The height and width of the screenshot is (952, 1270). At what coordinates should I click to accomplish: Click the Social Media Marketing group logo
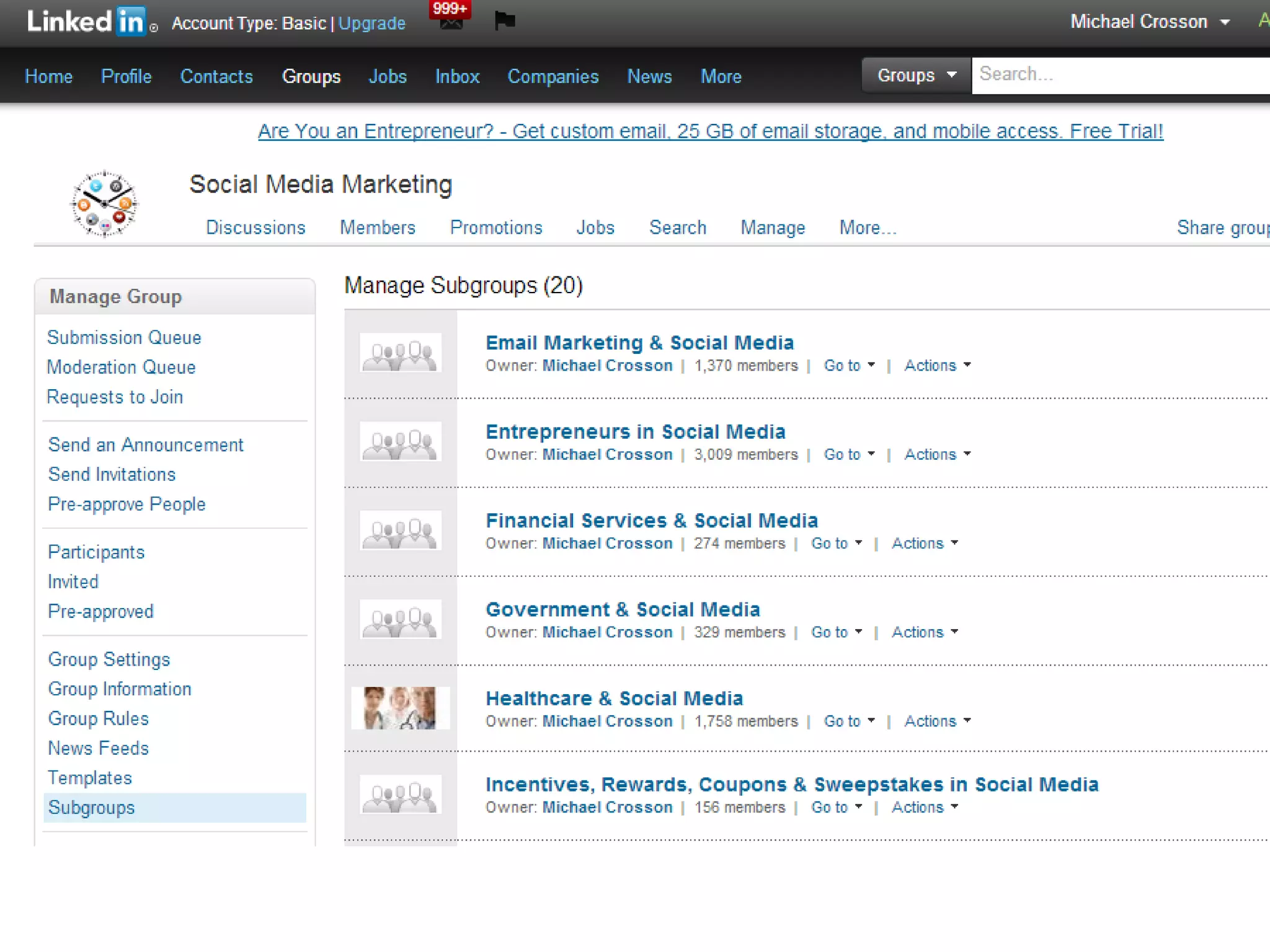(104, 203)
